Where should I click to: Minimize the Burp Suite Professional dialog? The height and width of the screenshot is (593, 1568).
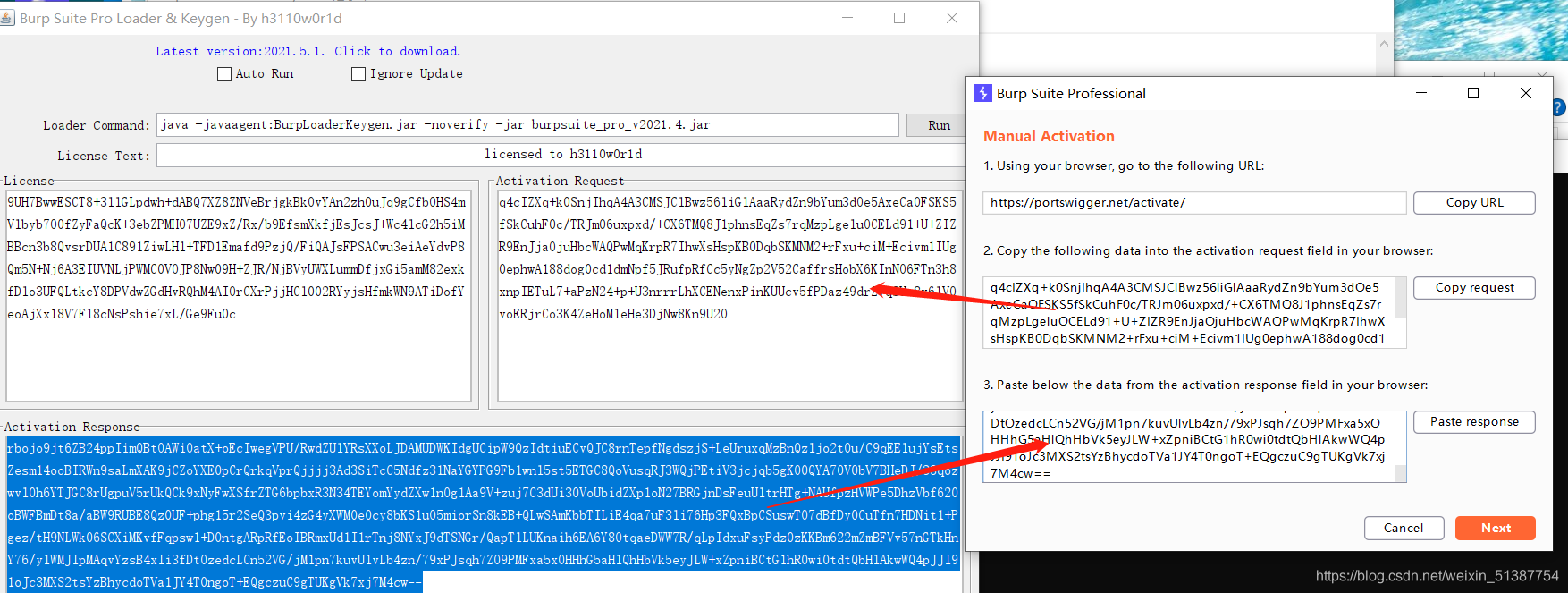click(x=1421, y=93)
